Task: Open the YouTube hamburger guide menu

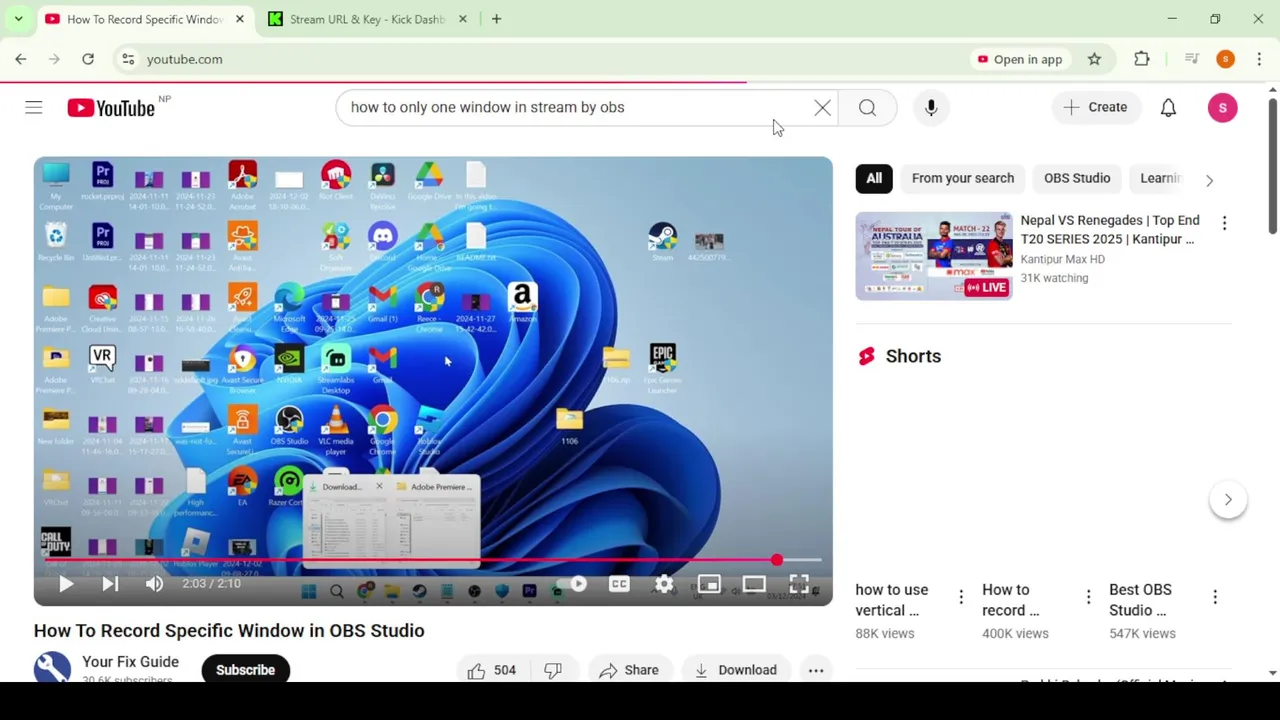Action: click(x=34, y=107)
